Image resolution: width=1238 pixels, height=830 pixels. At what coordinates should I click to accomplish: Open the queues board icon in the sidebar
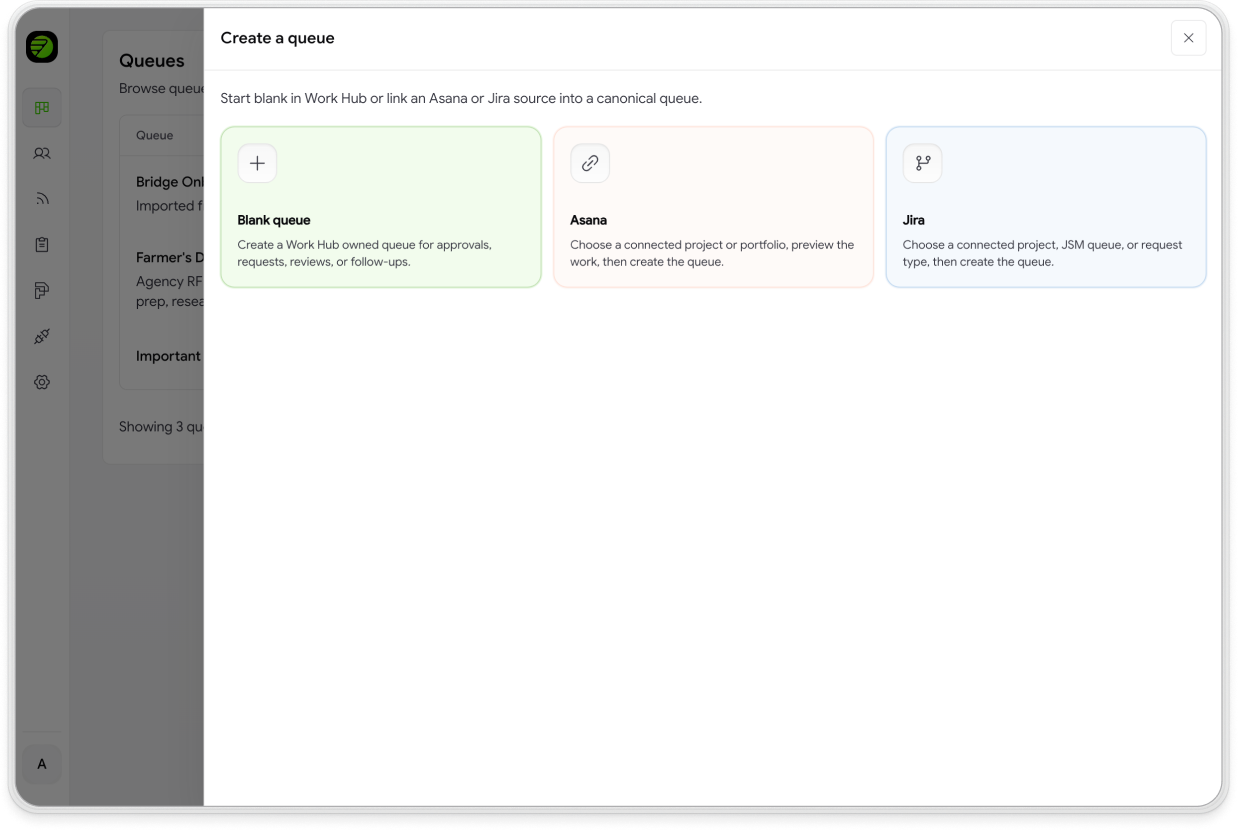coord(42,107)
